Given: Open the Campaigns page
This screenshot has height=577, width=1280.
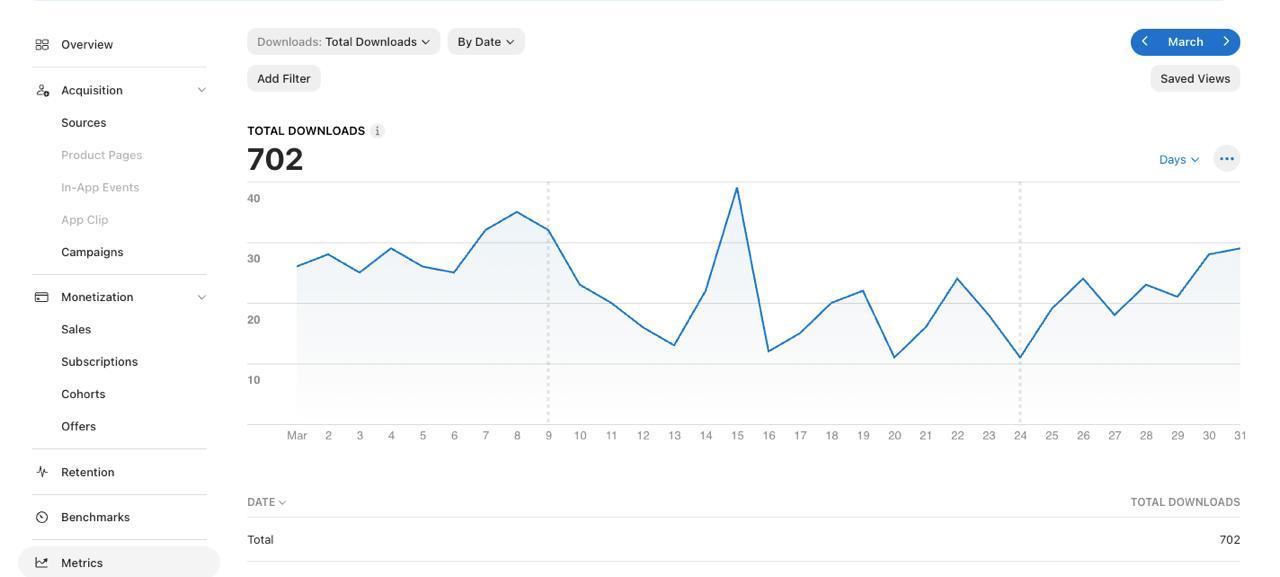Looking at the screenshot, I should click(92, 252).
